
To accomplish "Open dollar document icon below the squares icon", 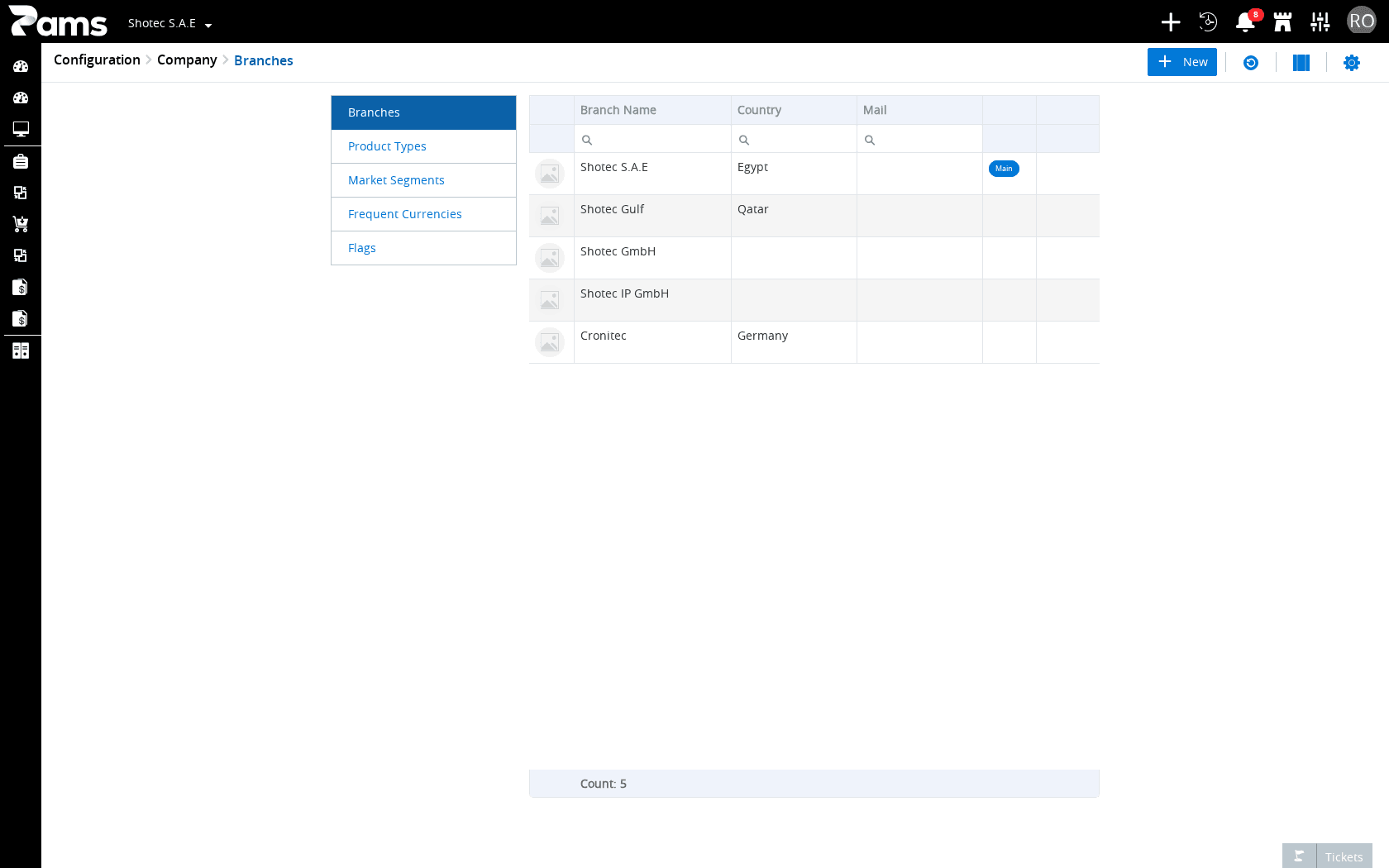I will [x=21, y=287].
